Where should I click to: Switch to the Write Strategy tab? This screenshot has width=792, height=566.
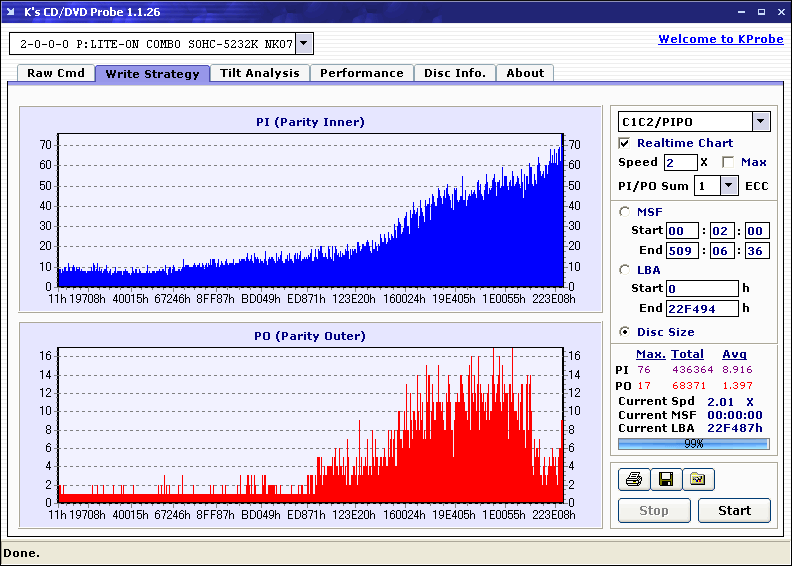pos(152,74)
